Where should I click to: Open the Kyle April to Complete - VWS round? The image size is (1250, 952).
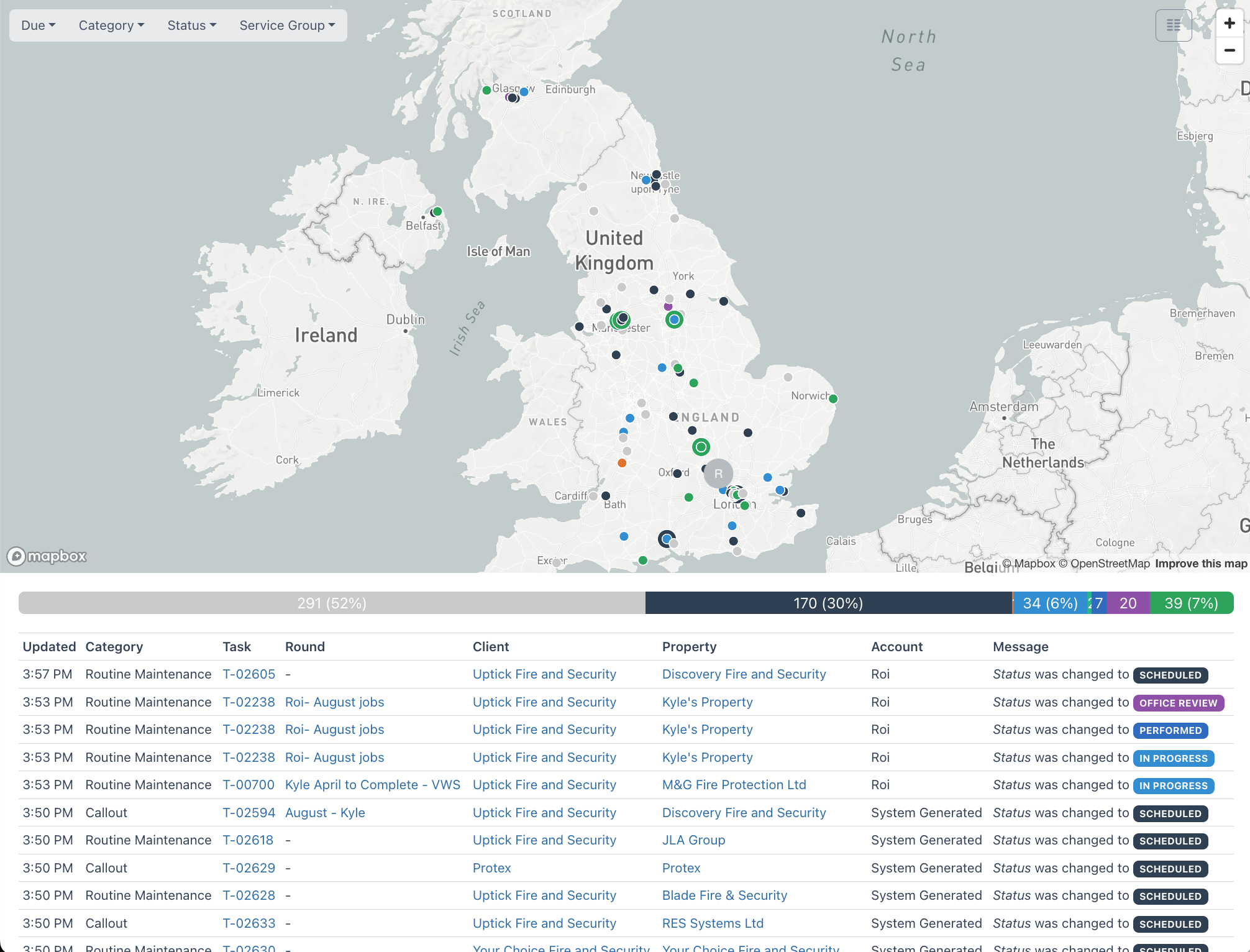(373, 785)
